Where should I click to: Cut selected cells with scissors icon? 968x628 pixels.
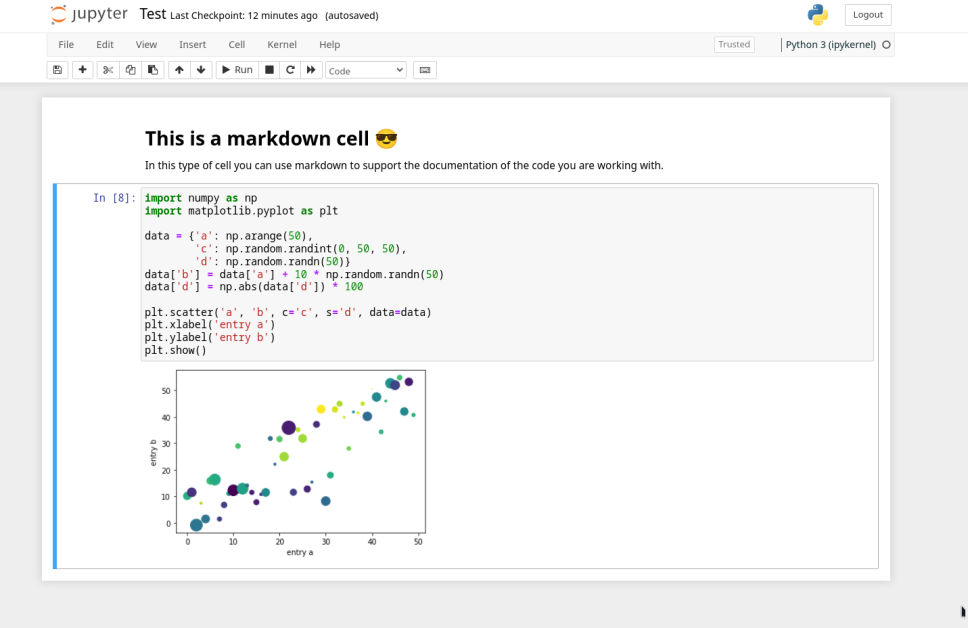point(108,70)
